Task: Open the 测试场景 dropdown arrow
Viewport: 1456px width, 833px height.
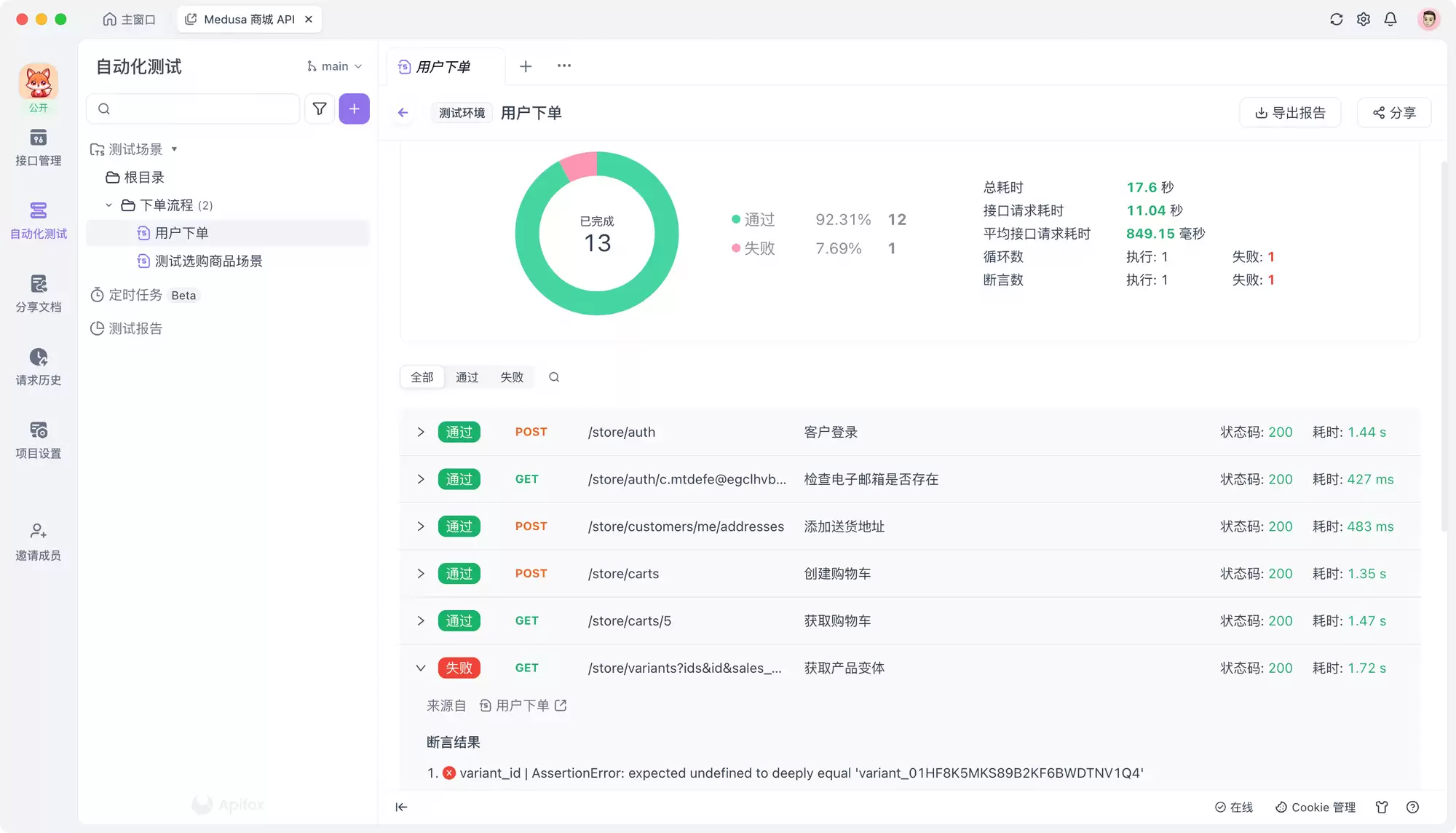Action: pos(175,149)
